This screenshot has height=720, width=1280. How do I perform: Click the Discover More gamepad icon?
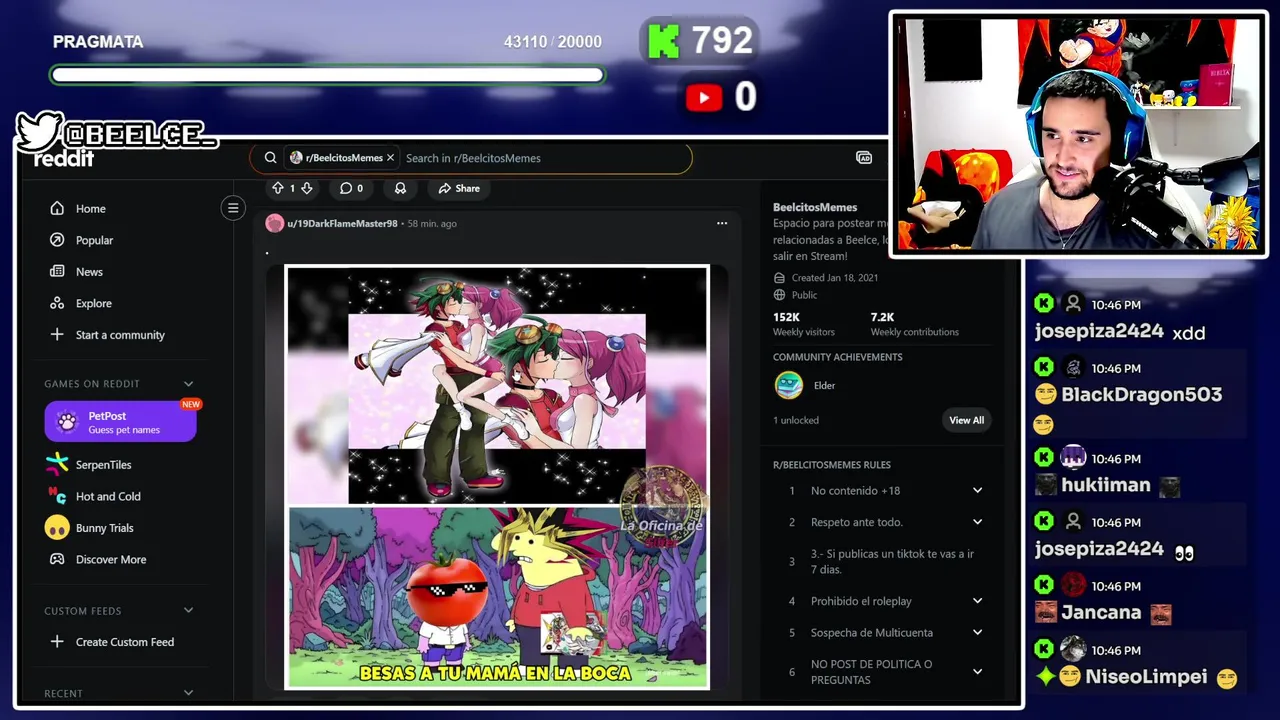57,560
